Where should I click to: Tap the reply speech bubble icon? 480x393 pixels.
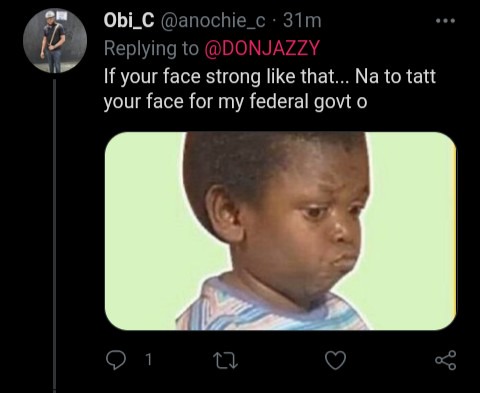point(116,360)
